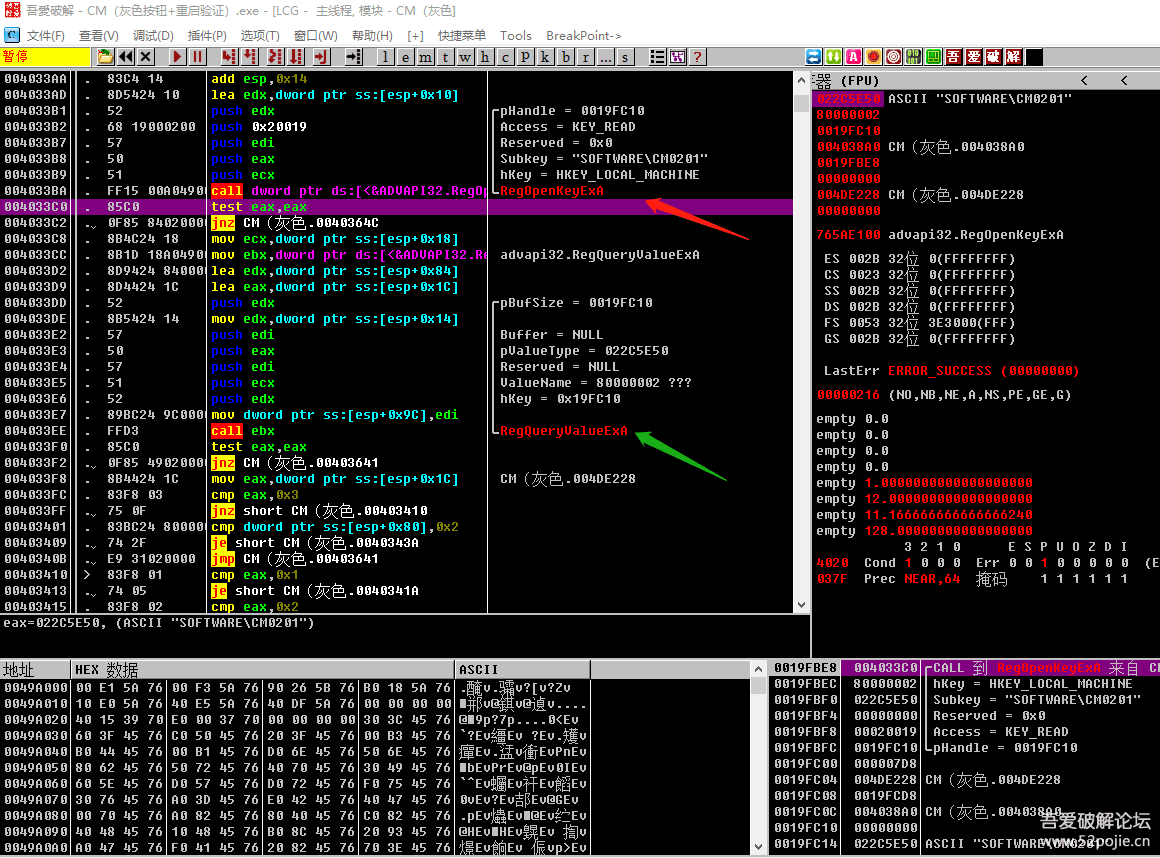The image size is (1160, 858).
Task: Open call stack with 'k' button
Action: tap(546, 57)
